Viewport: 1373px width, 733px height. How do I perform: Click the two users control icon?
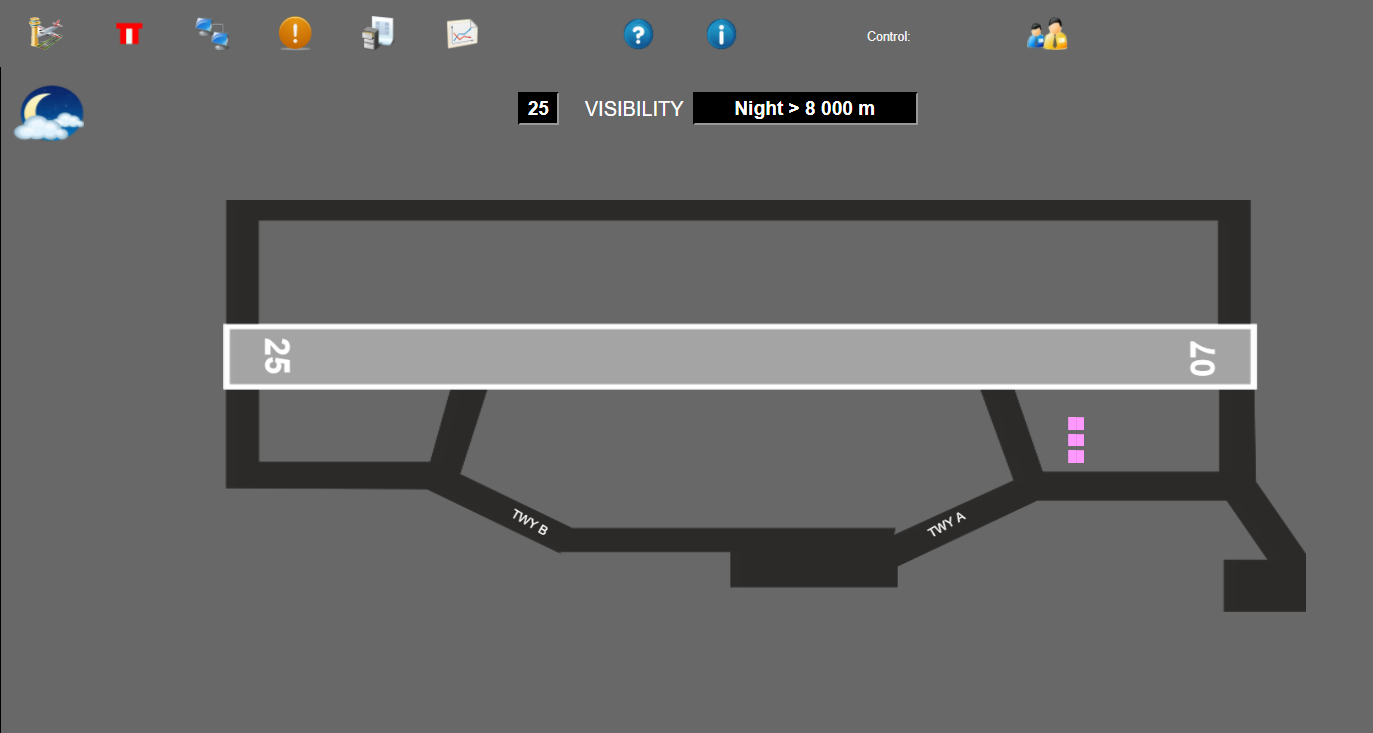(1047, 35)
